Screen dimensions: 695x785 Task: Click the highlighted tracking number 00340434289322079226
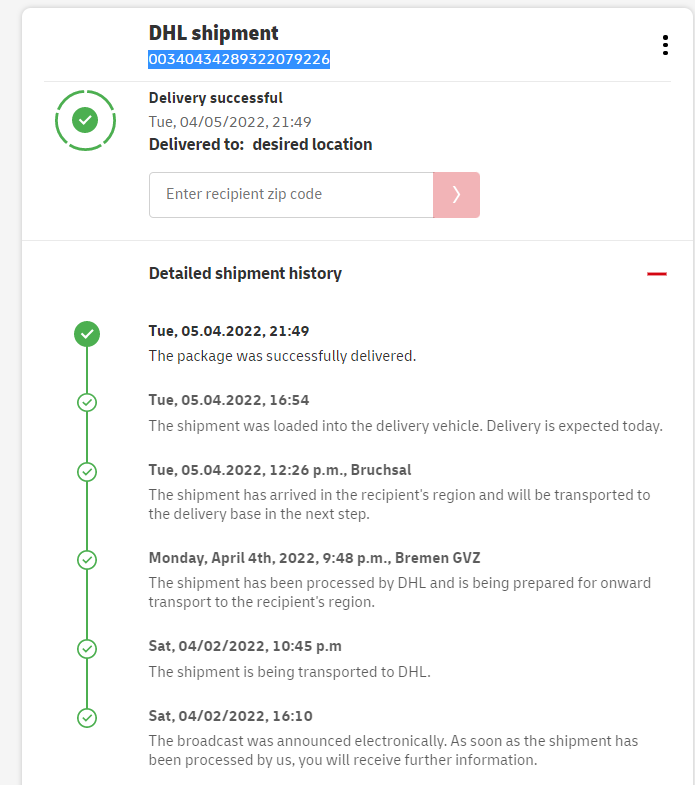tap(239, 60)
